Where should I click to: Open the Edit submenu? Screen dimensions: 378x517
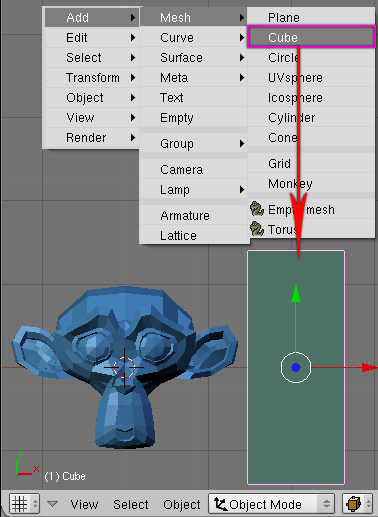[x=92, y=37]
